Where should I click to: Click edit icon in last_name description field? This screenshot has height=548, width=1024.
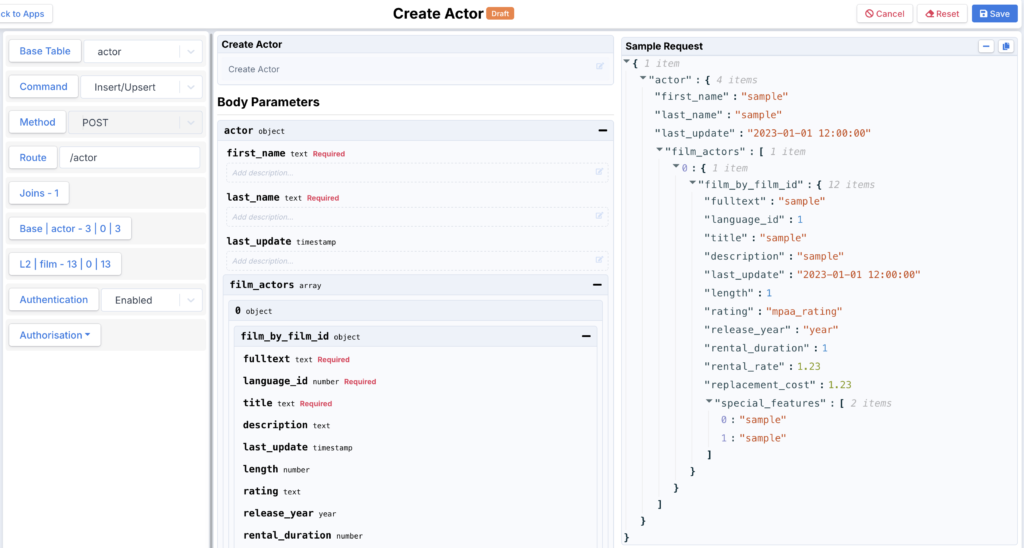pyautogui.click(x=600, y=216)
